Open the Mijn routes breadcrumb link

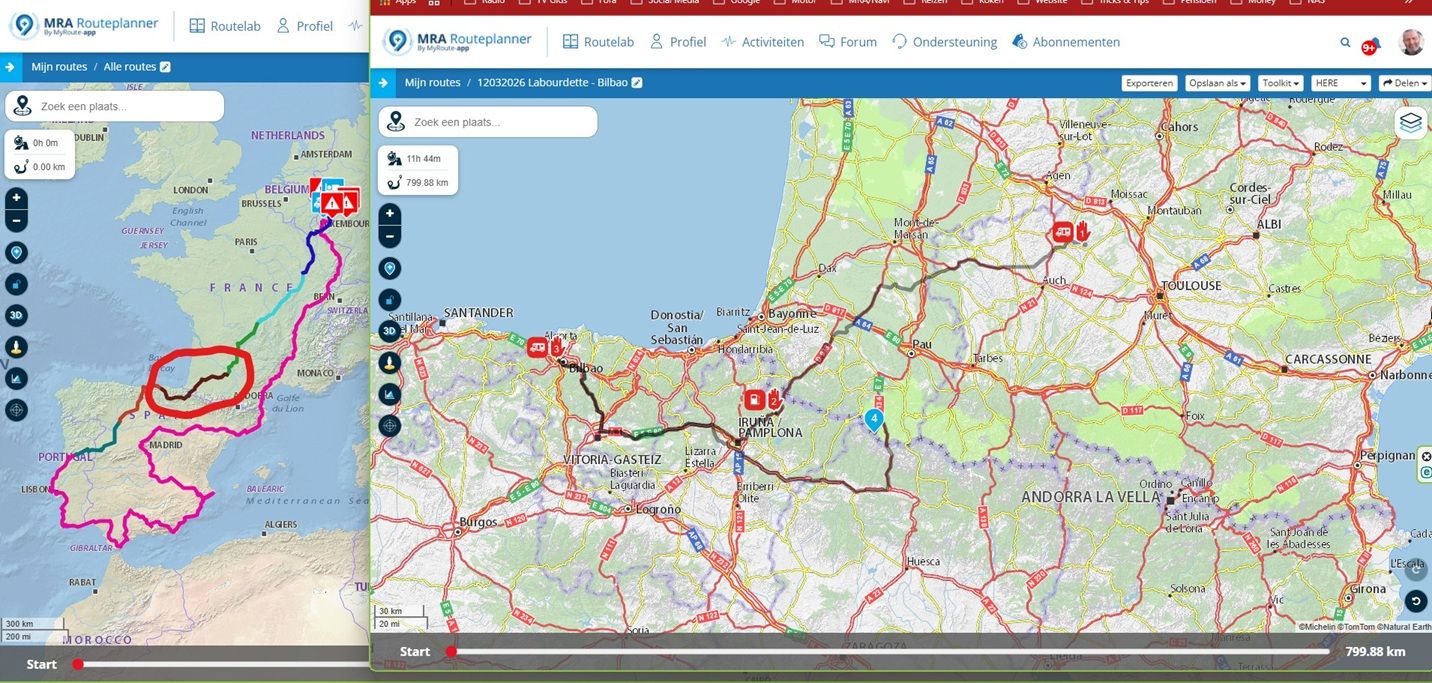click(x=432, y=83)
